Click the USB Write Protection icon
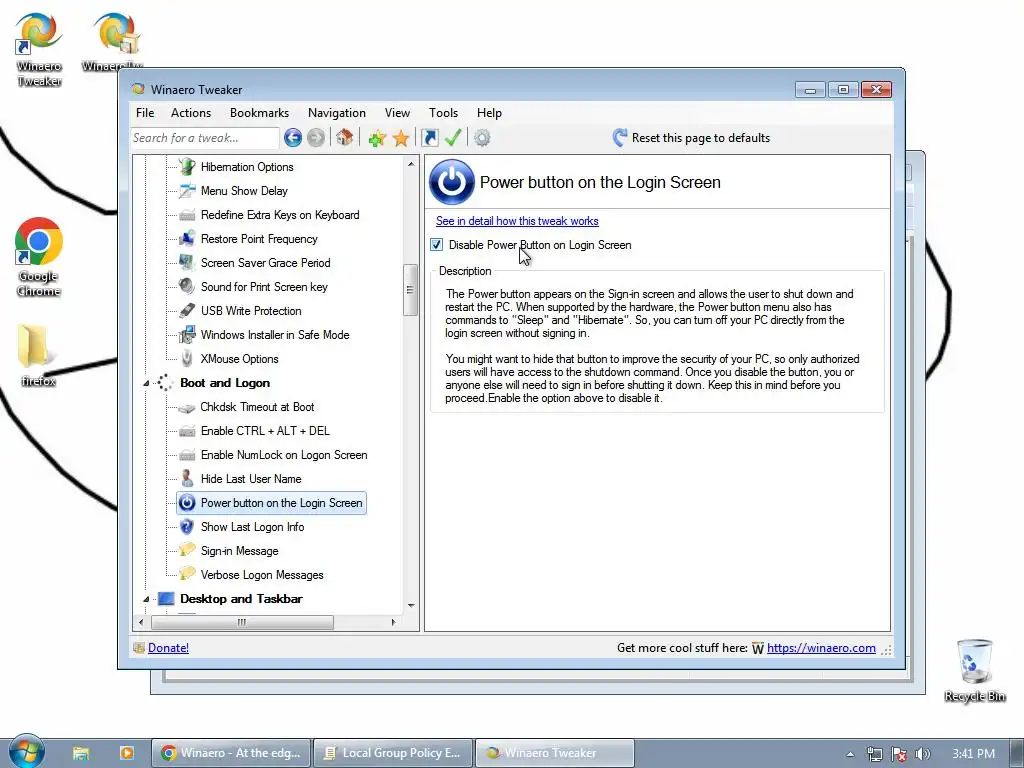Screen dimensions: 1024x768 coord(187,311)
